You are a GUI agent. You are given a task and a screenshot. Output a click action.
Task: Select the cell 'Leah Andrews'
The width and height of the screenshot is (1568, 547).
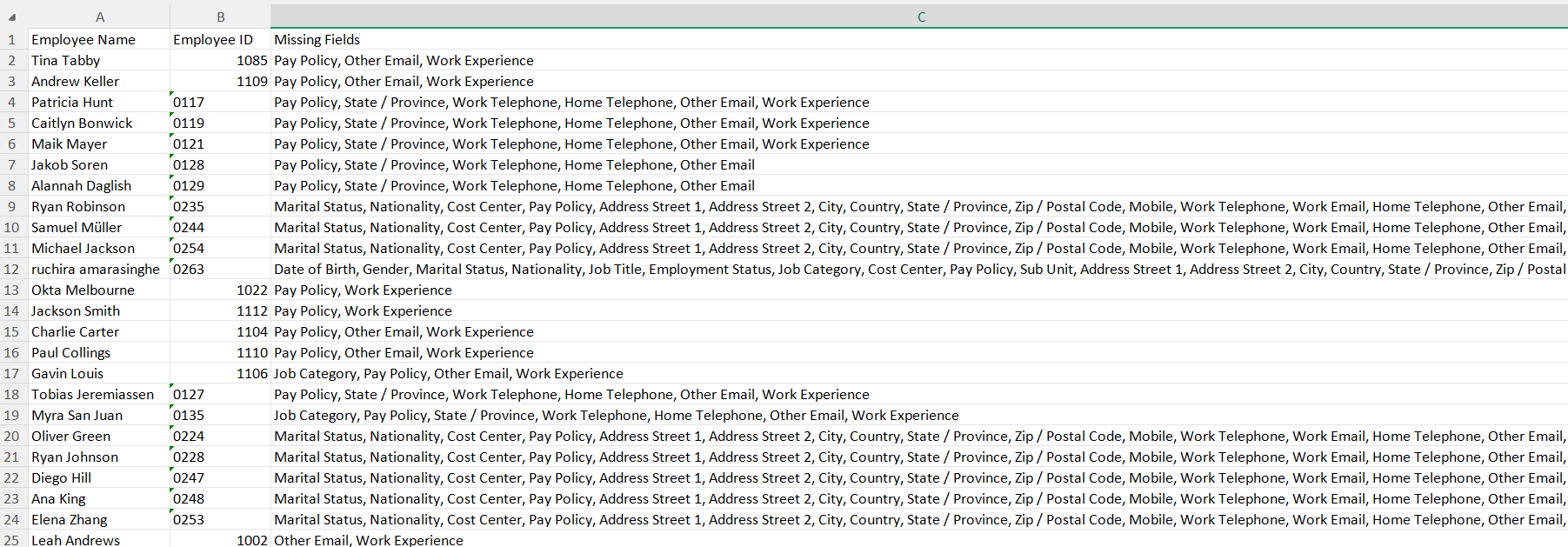(x=99, y=540)
